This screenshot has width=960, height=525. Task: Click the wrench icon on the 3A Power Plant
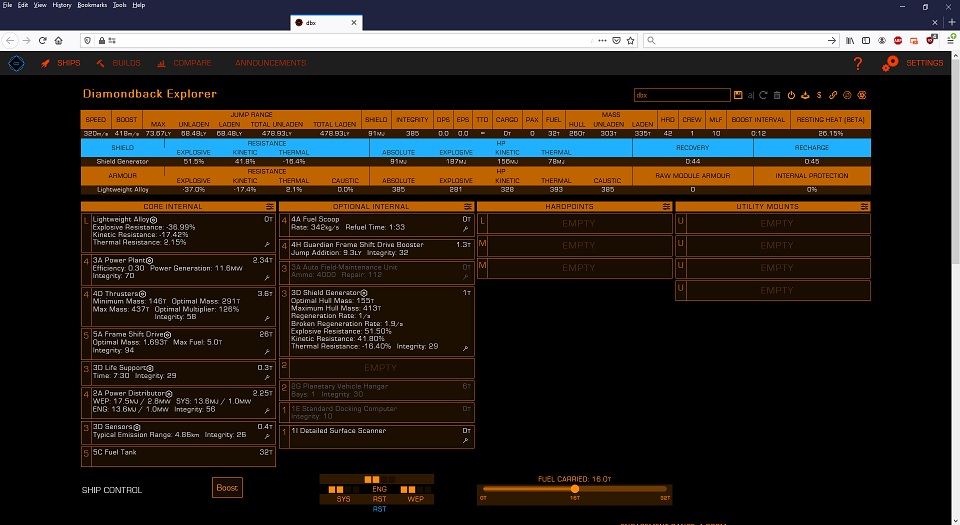coord(267,277)
